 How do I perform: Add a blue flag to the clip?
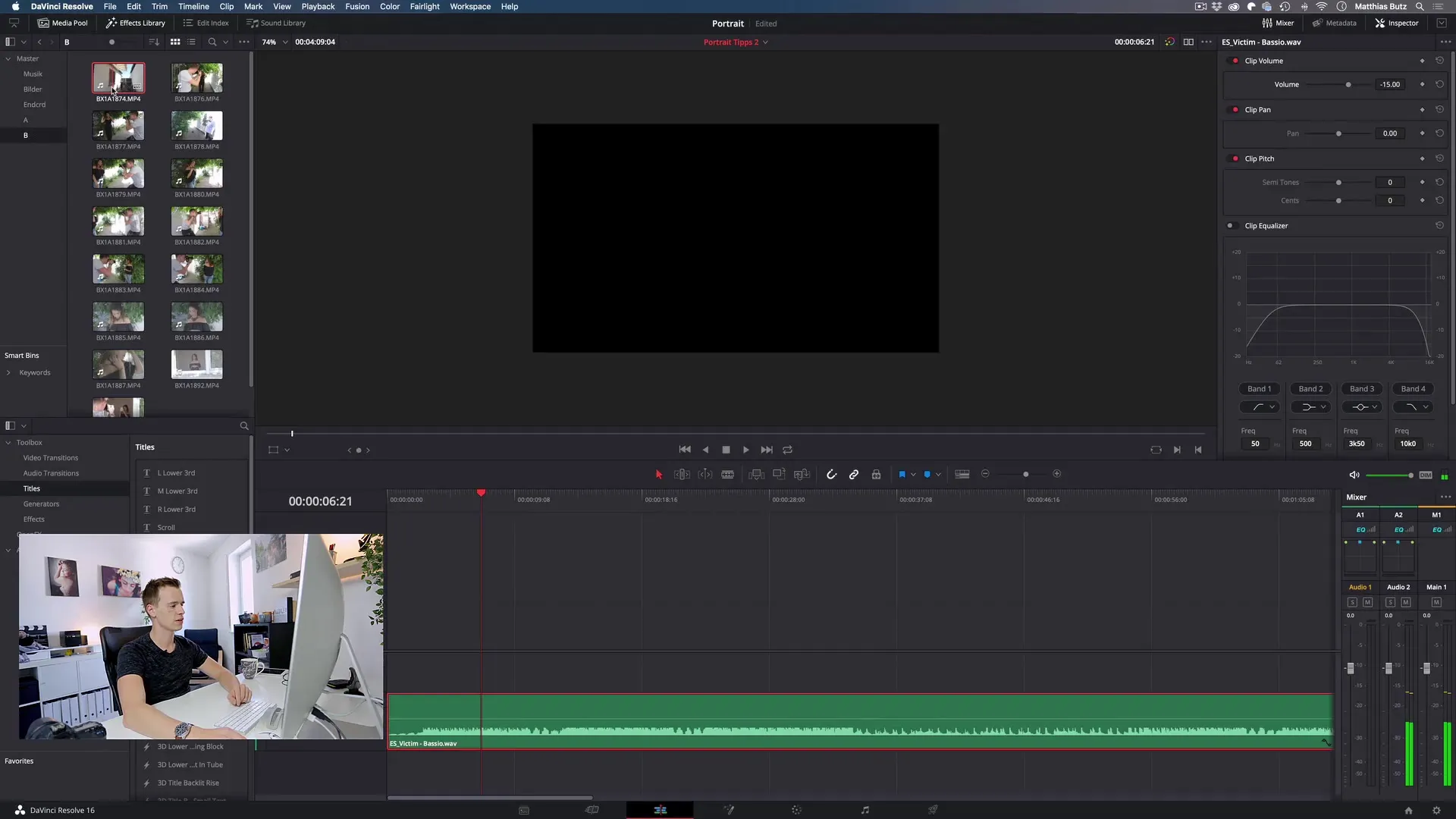pyautogui.click(x=902, y=474)
